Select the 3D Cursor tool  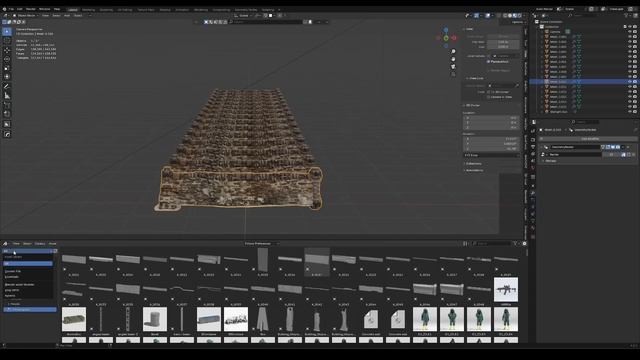[7, 41]
